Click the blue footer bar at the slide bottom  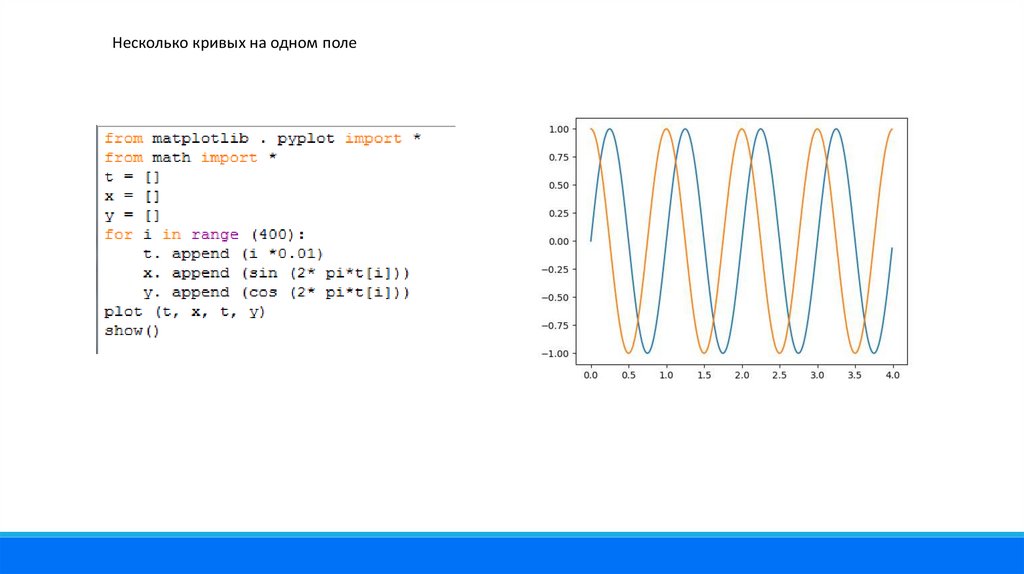click(x=512, y=555)
